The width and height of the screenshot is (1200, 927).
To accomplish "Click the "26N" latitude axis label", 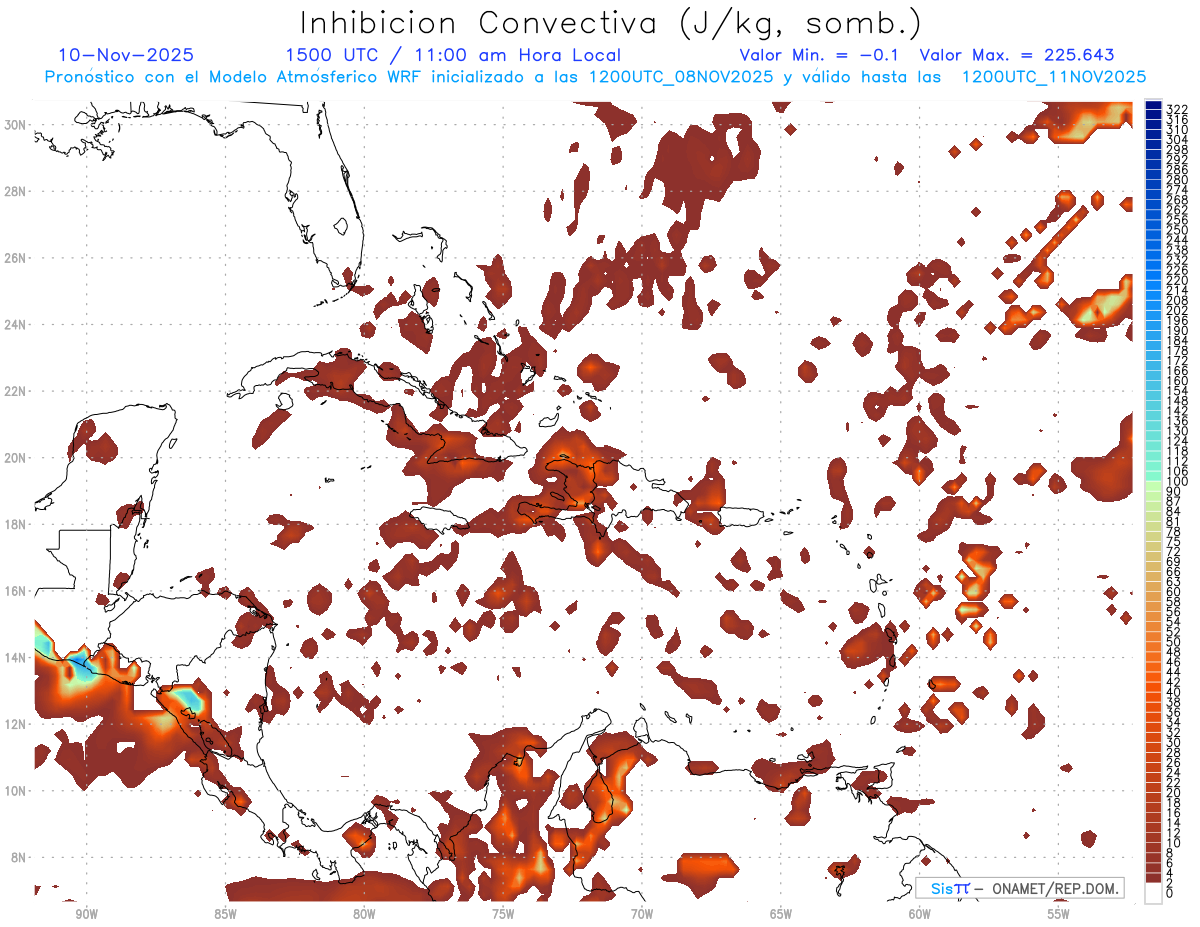I will pyautogui.click(x=15, y=258).
